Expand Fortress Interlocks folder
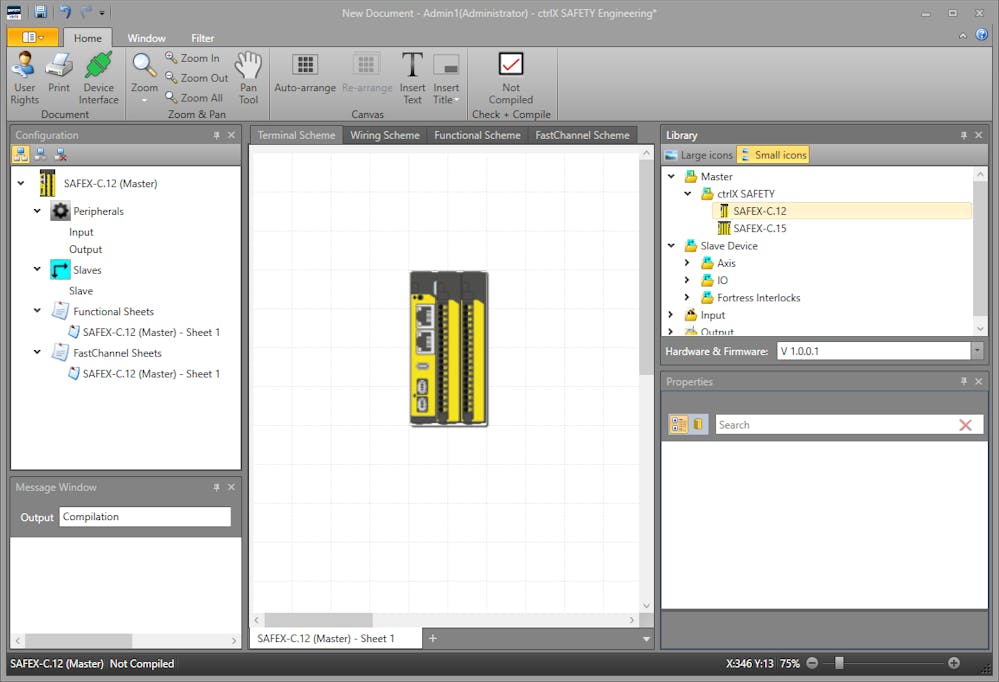 click(x=687, y=297)
